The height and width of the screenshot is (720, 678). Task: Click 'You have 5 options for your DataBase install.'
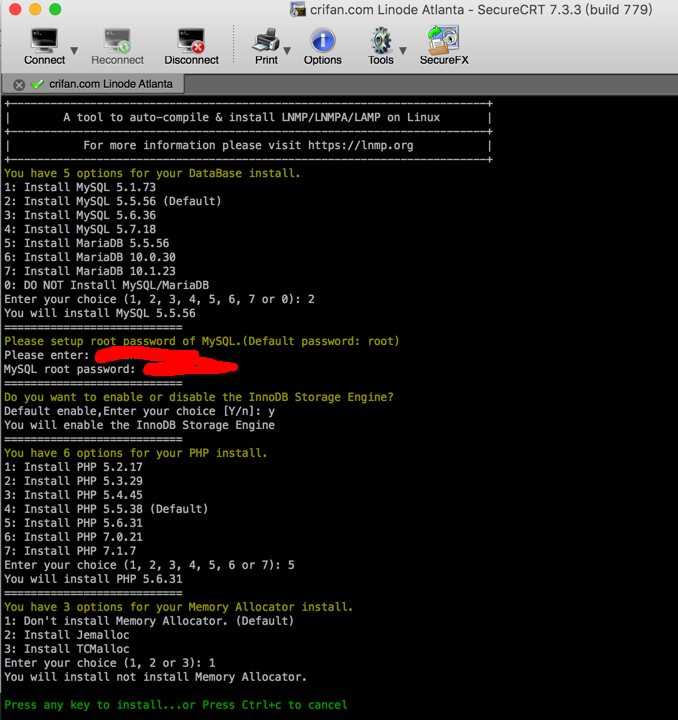coord(152,173)
